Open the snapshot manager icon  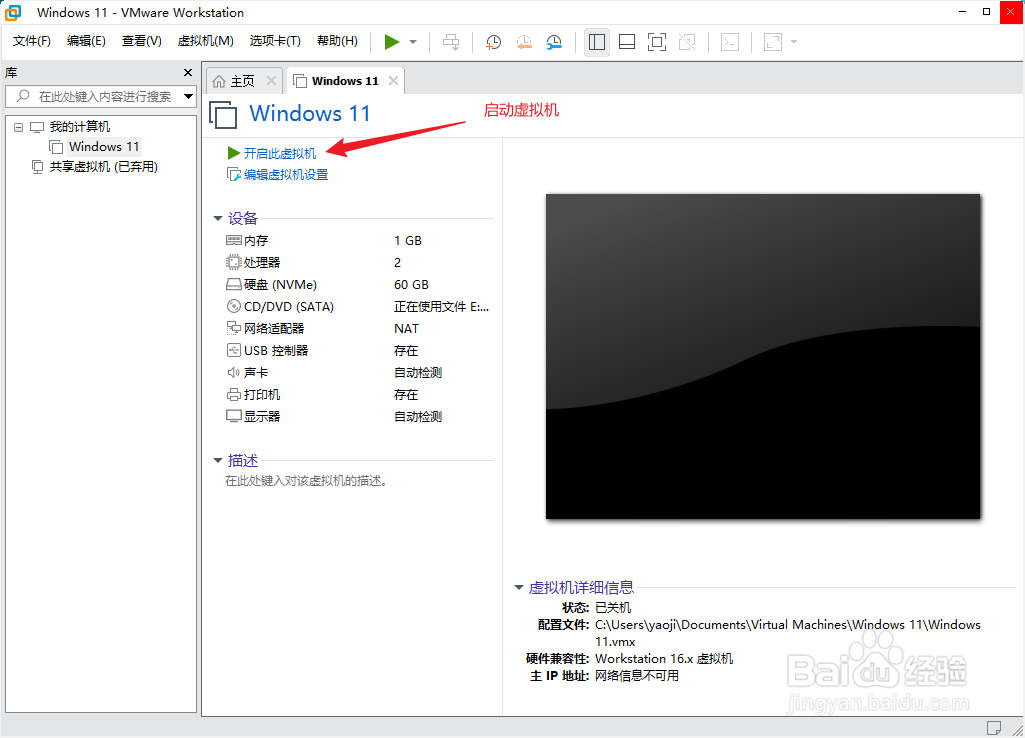[x=554, y=42]
